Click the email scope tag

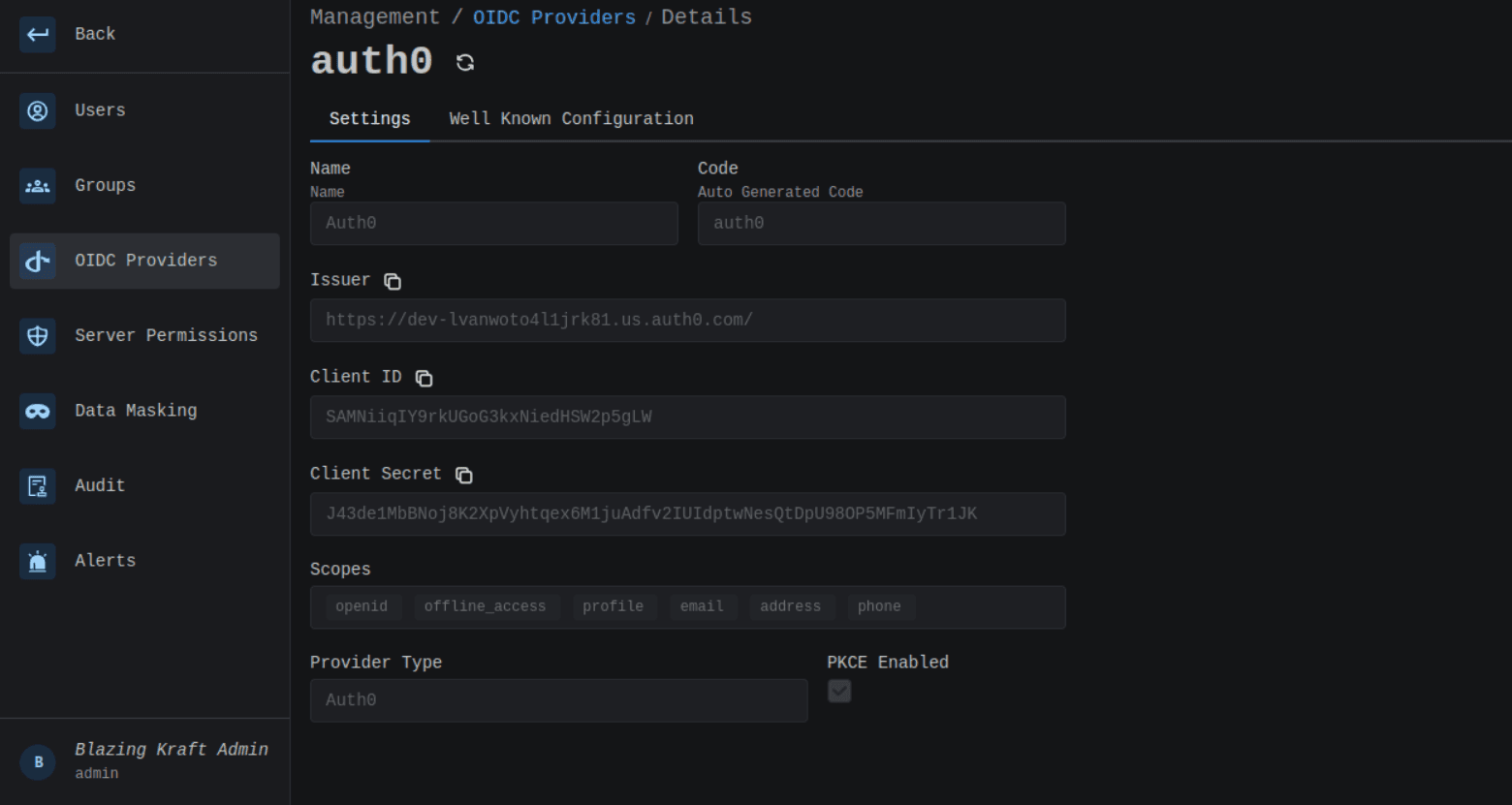702,607
